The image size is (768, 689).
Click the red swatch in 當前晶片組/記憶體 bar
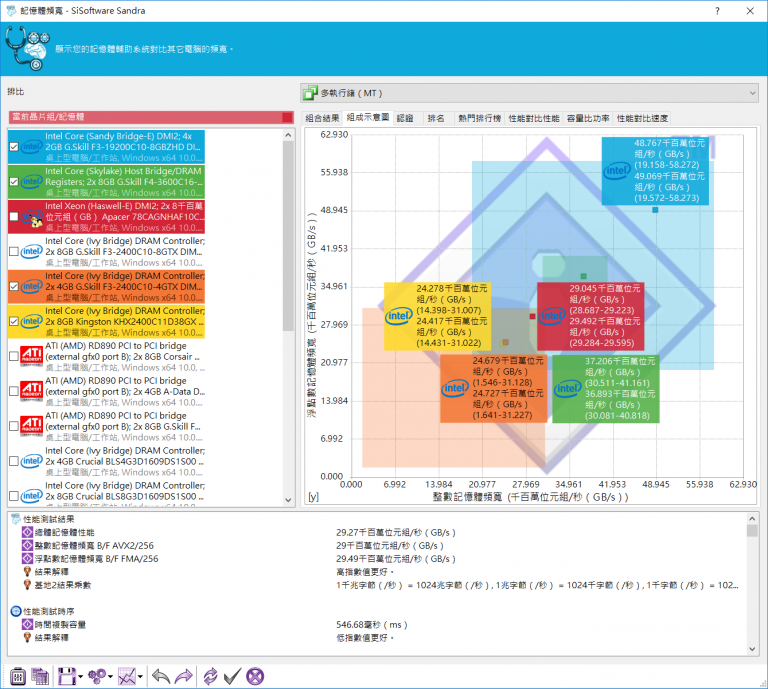coord(287,117)
